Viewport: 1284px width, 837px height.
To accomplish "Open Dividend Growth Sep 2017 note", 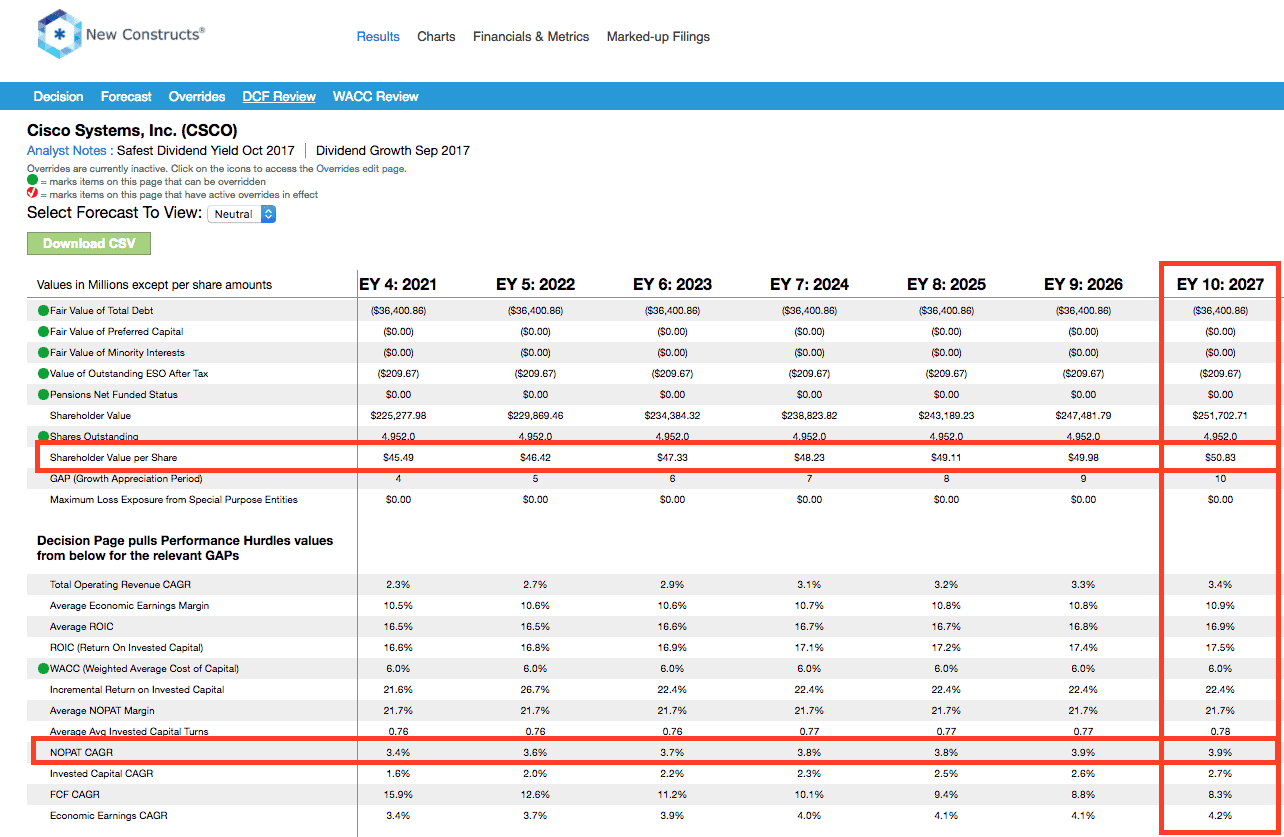I will (x=393, y=150).
